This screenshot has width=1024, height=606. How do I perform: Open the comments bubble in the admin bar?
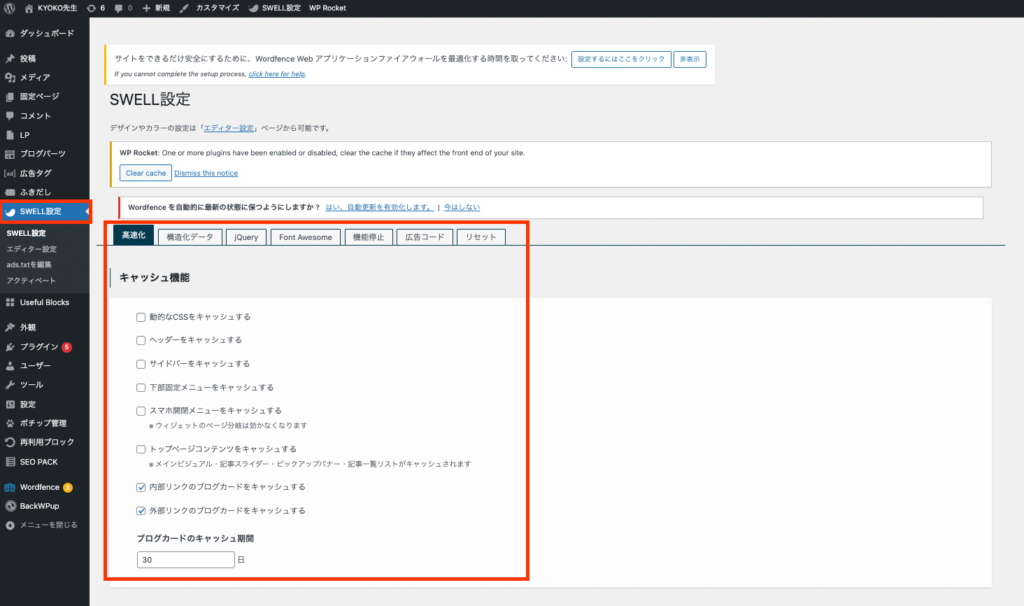tap(123, 8)
